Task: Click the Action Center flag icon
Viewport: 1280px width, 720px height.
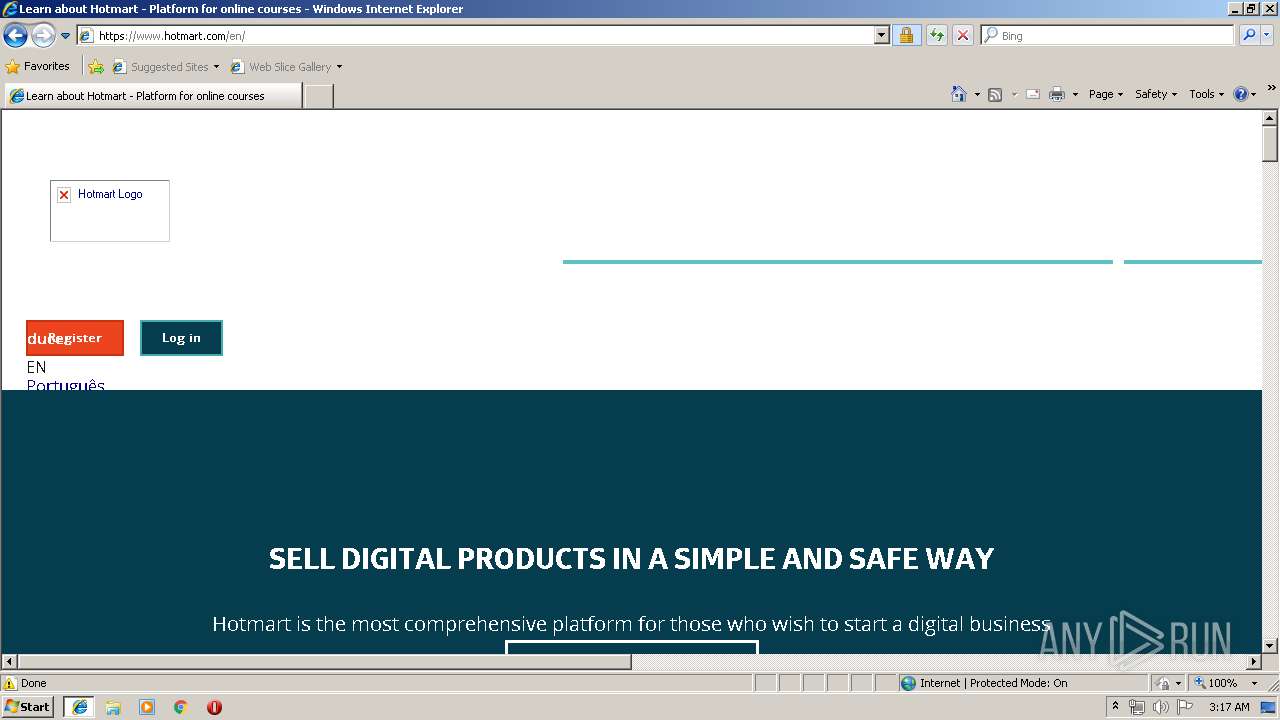Action: pos(1185,707)
